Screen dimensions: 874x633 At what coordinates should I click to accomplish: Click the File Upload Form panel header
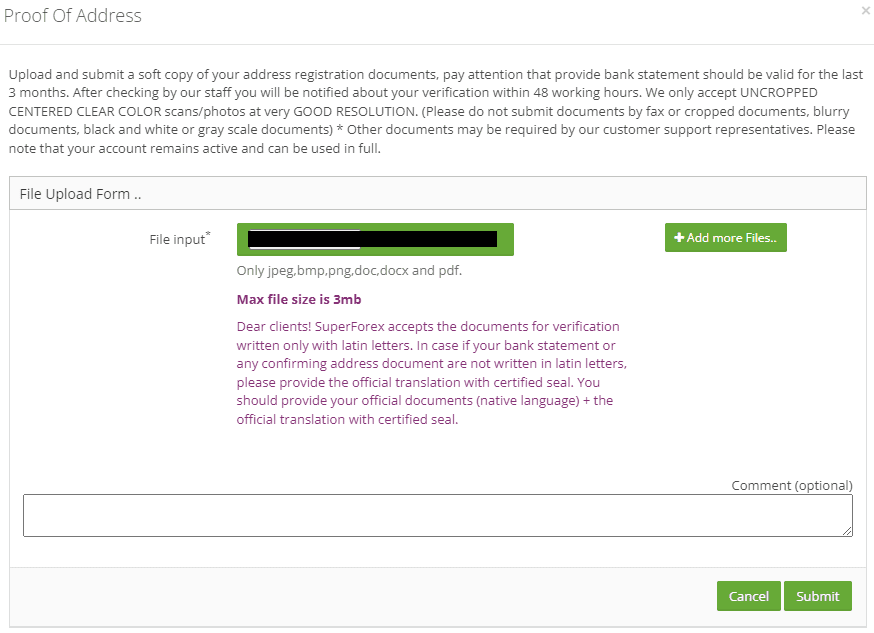(438, 194)
